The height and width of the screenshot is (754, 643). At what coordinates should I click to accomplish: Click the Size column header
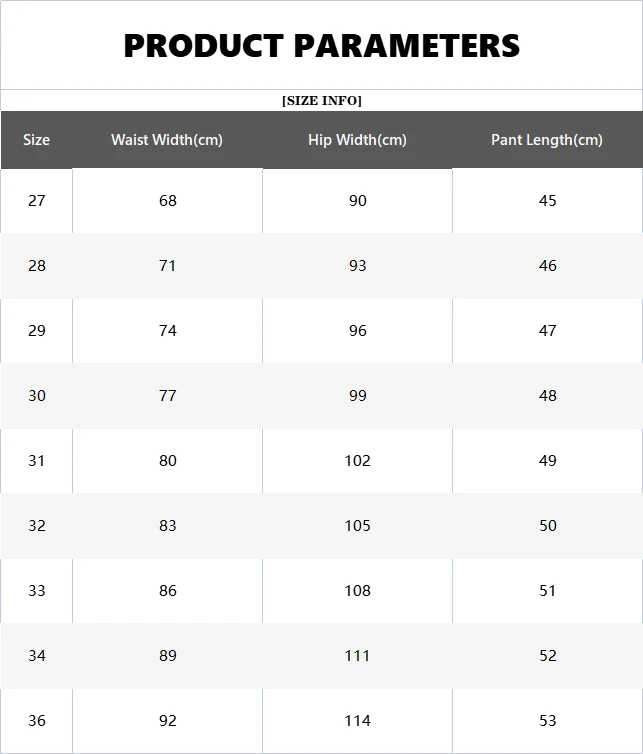pyautogui.click(x=37, y=140)
